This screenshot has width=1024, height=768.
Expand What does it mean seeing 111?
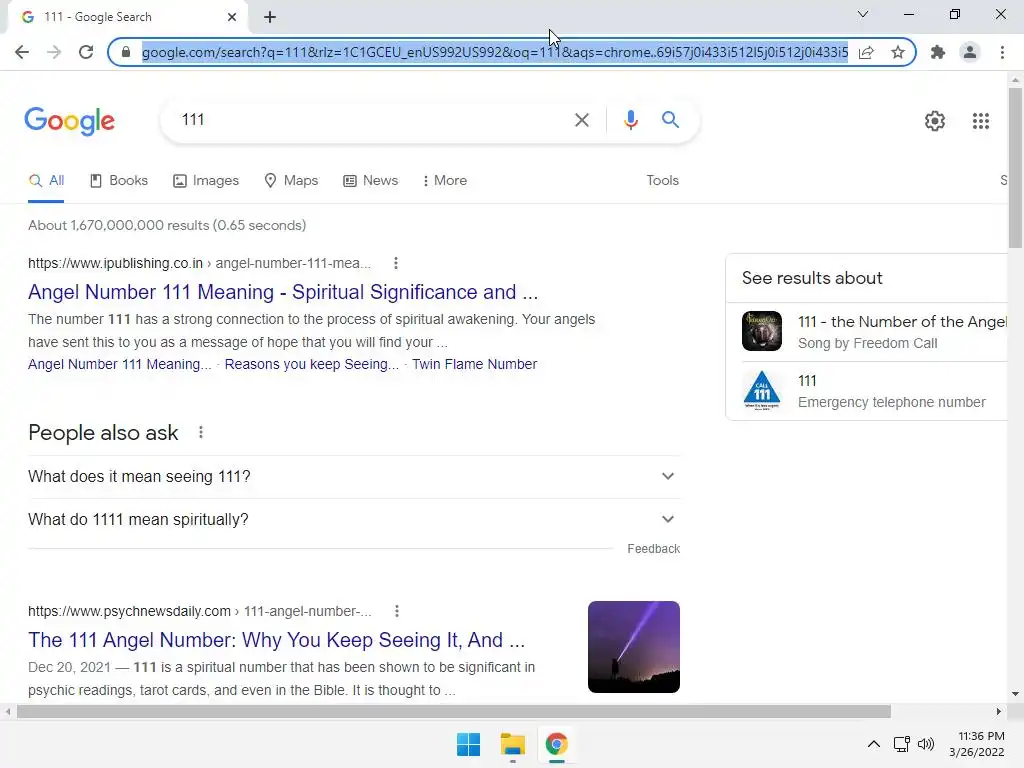point(354,477)
